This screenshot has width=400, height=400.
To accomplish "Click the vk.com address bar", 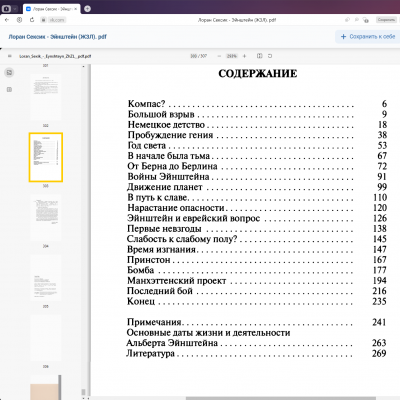I will (57, 20).
